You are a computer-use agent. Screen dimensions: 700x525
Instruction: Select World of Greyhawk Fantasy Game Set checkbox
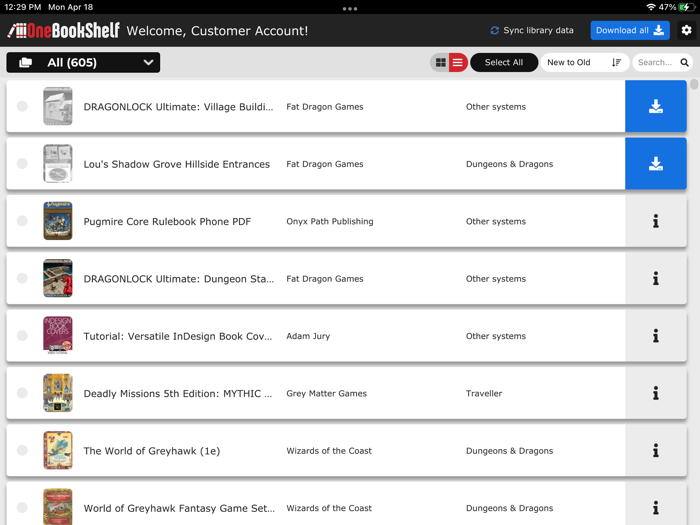point(22,508)
